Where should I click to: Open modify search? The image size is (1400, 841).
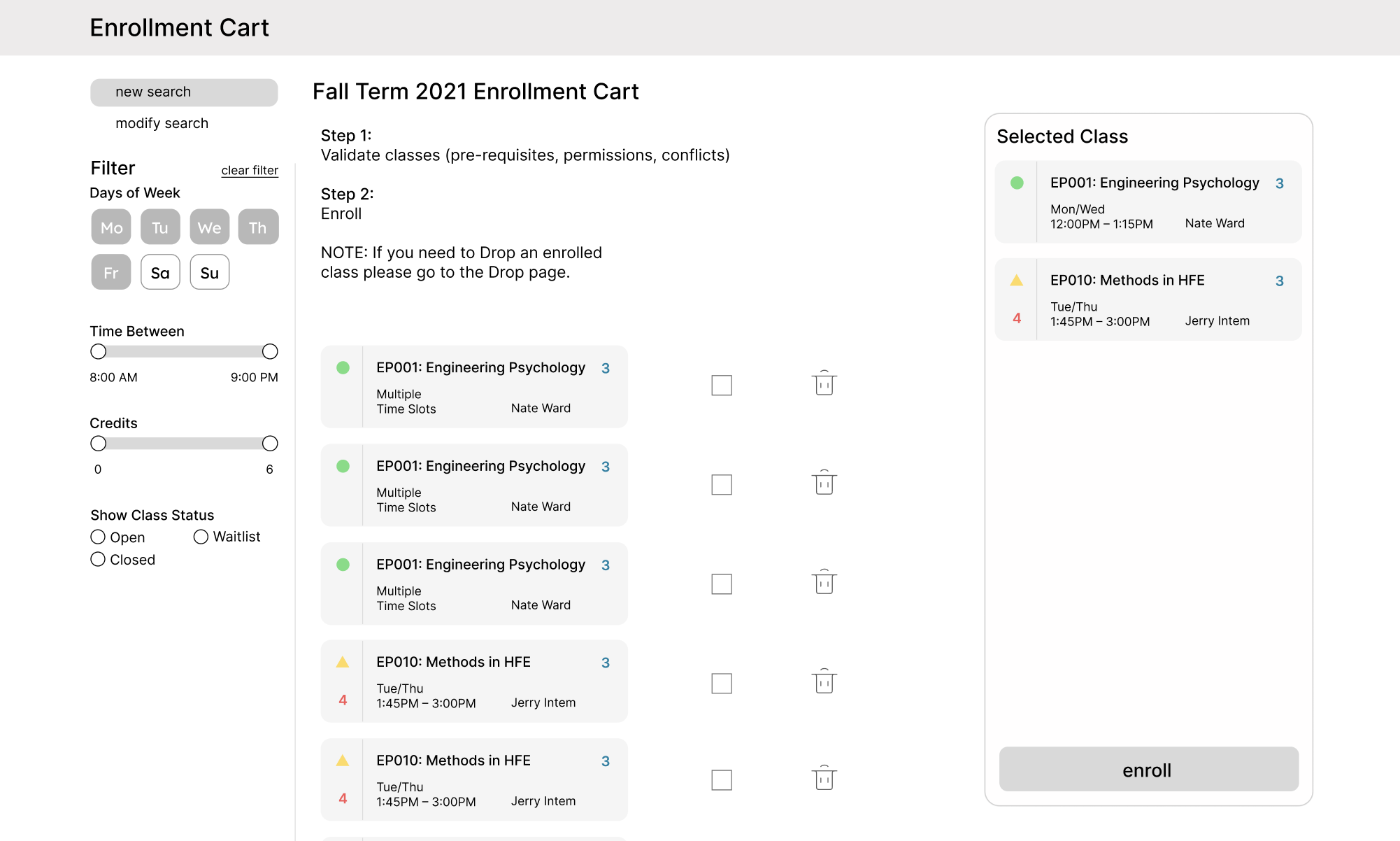click(x=162, y=123)
